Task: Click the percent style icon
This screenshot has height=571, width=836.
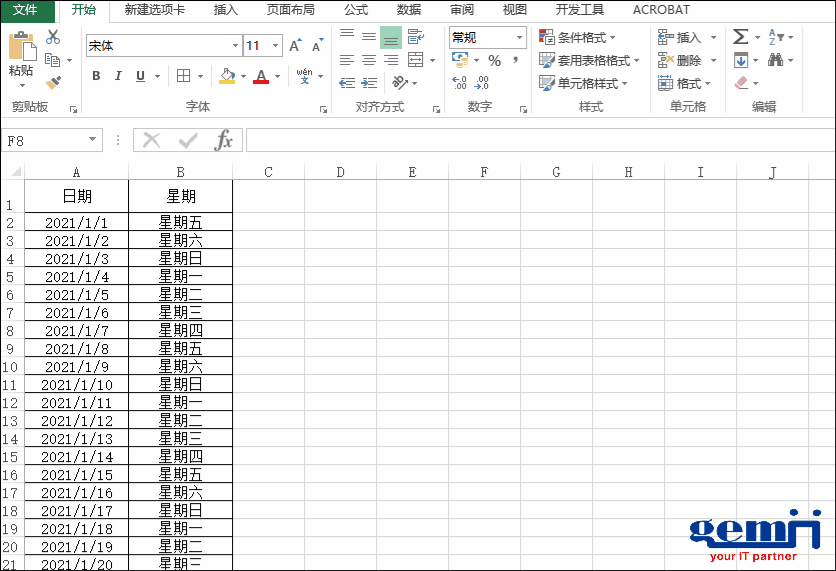Action: coord(494,61)
